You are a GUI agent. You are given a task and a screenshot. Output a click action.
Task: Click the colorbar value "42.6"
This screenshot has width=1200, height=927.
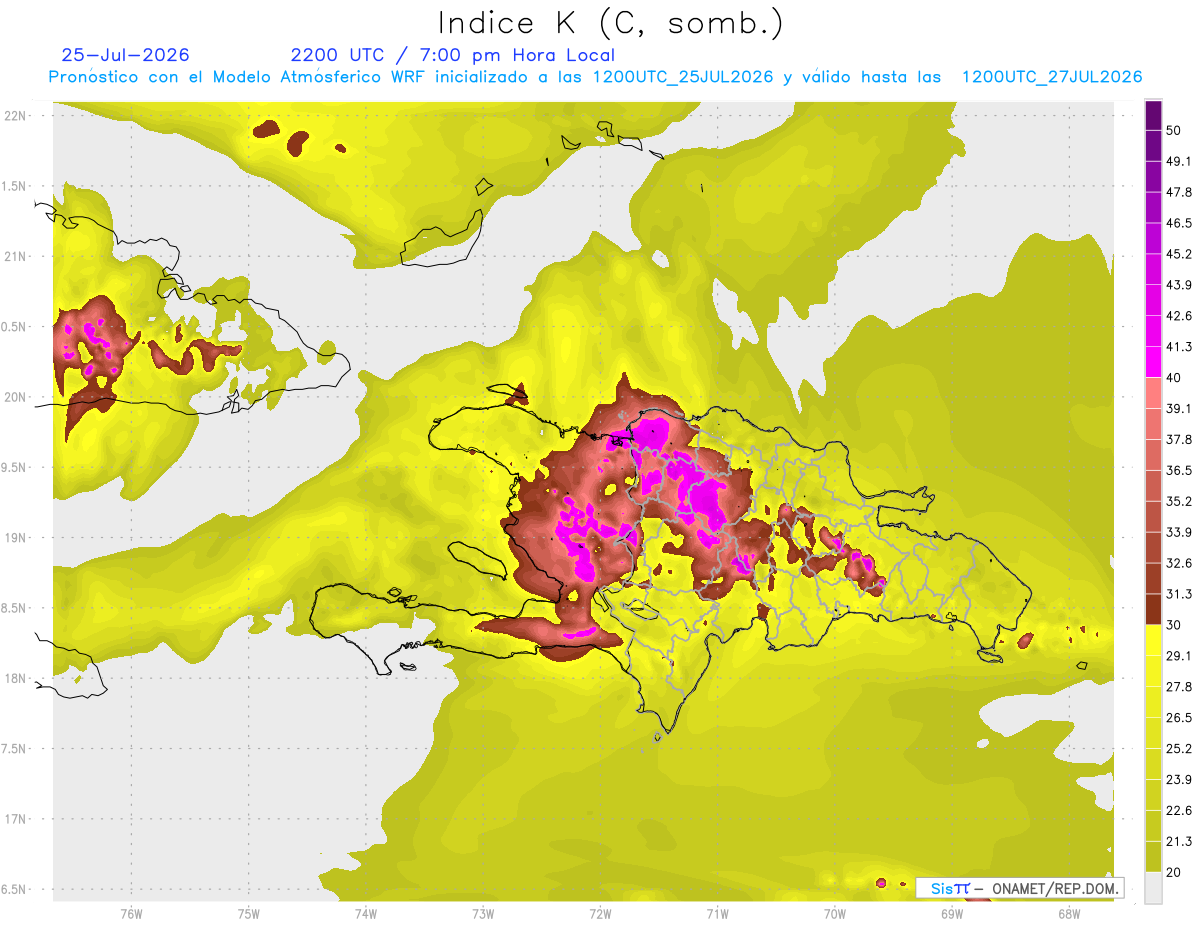[x=1178, y=316]
